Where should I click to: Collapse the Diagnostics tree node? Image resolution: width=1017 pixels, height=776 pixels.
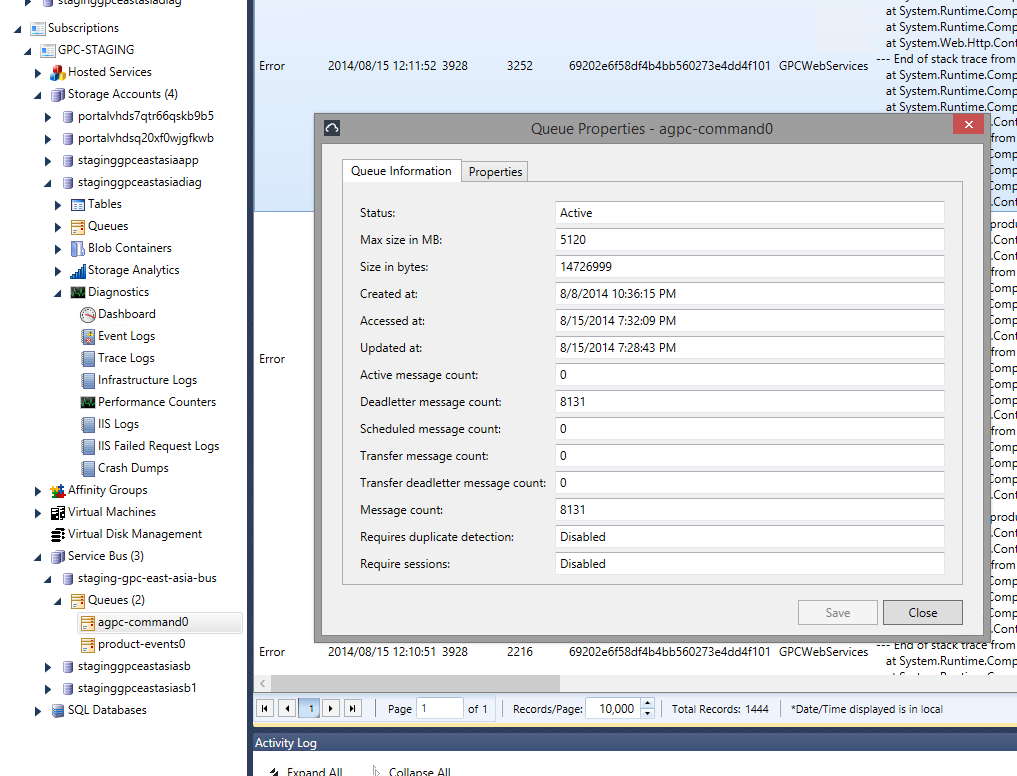58,293
